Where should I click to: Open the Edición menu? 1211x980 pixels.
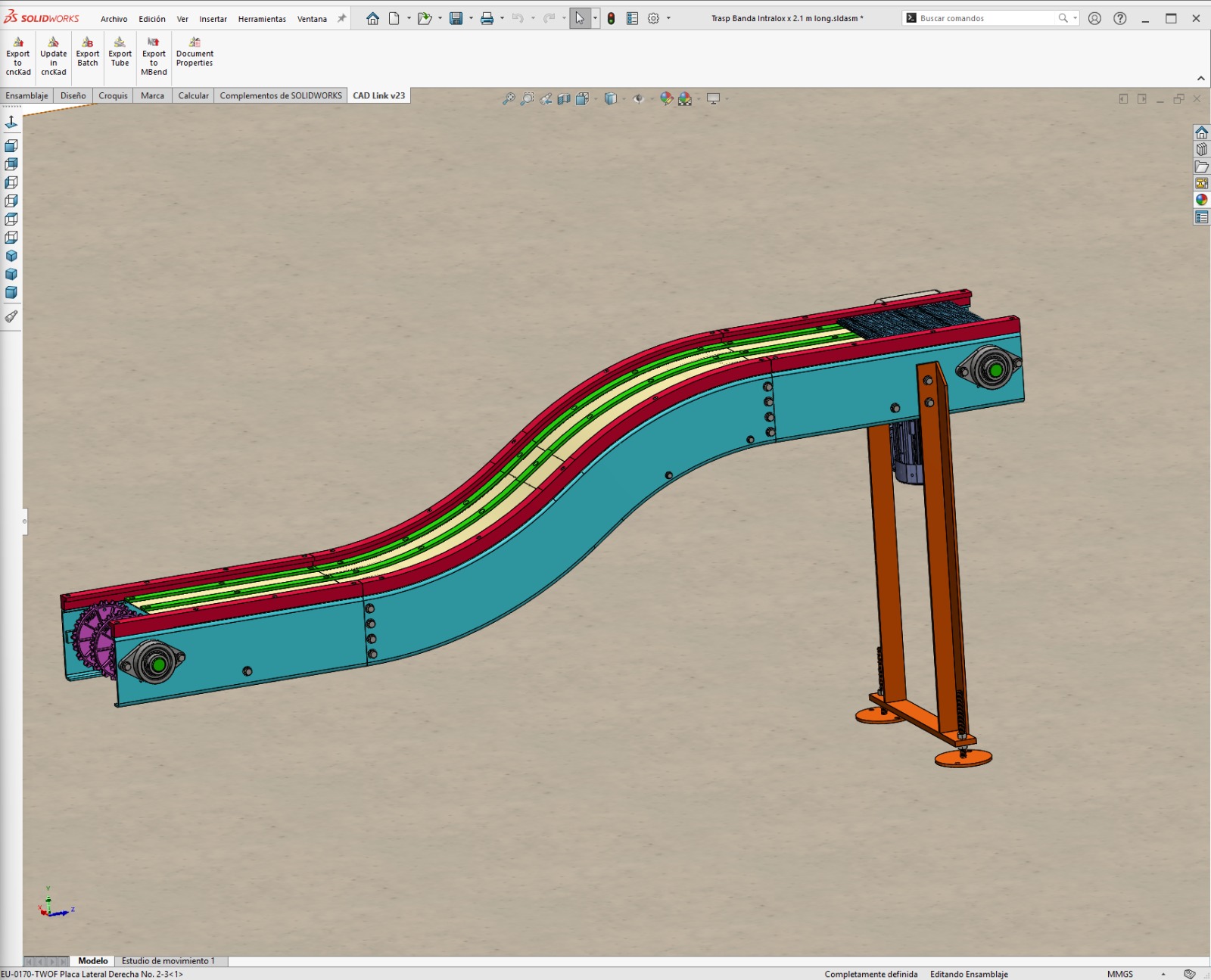pos(152,19)
